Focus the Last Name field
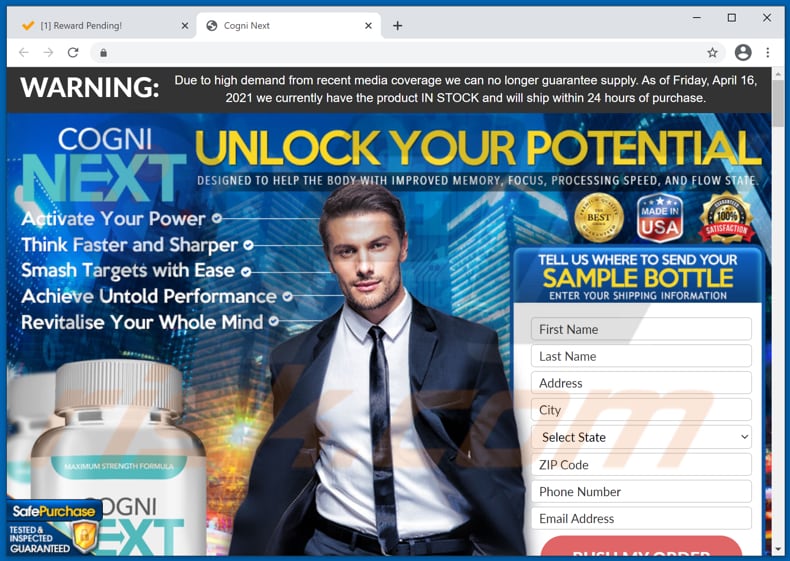Screen dimensions: 790x561 (641, 356)
